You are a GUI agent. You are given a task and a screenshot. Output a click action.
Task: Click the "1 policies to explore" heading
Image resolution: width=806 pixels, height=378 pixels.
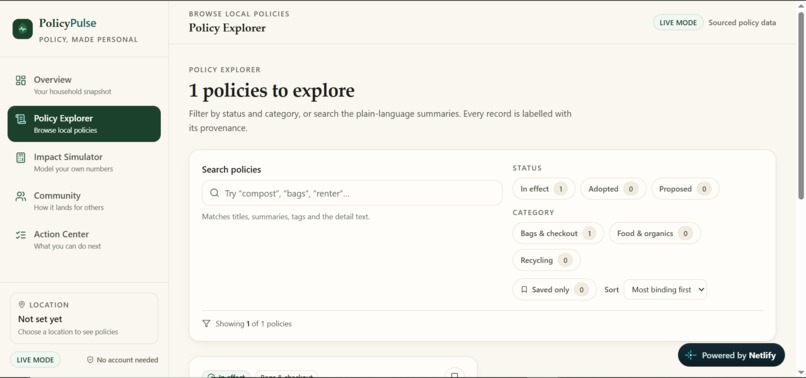tap(271, 91)
